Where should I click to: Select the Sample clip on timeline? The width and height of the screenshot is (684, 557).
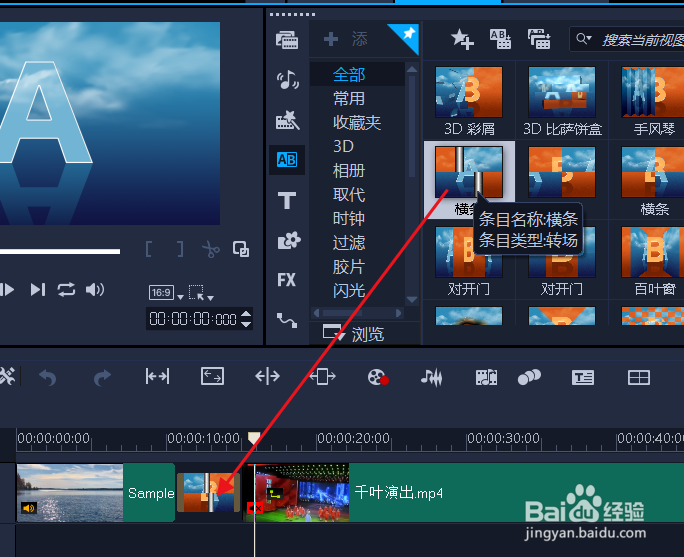[96, 493]
